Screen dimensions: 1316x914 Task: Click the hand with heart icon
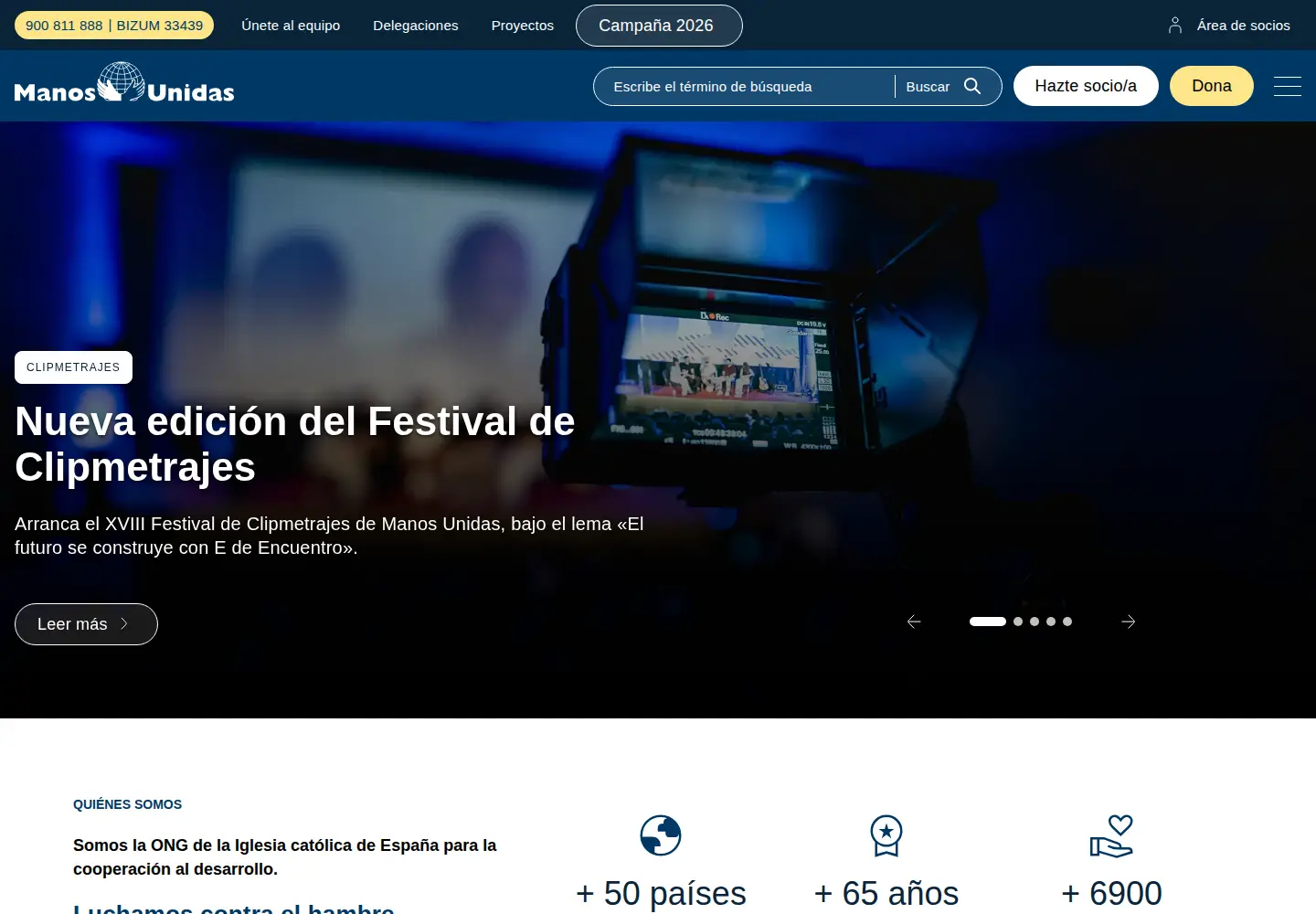1111,835
